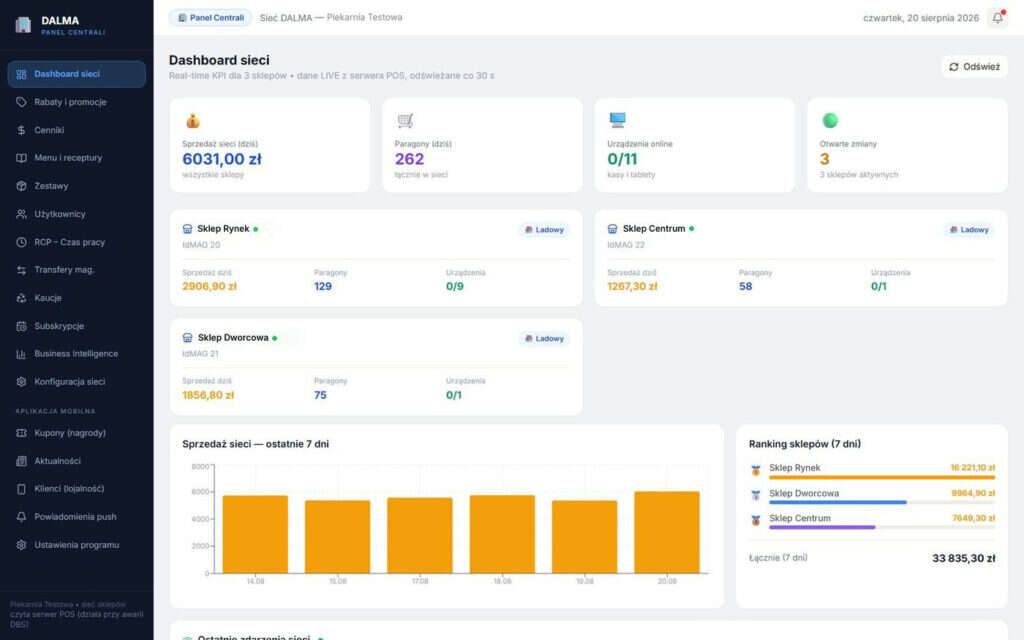Select Transfery mag. in the sidebar

pos(77,270)
